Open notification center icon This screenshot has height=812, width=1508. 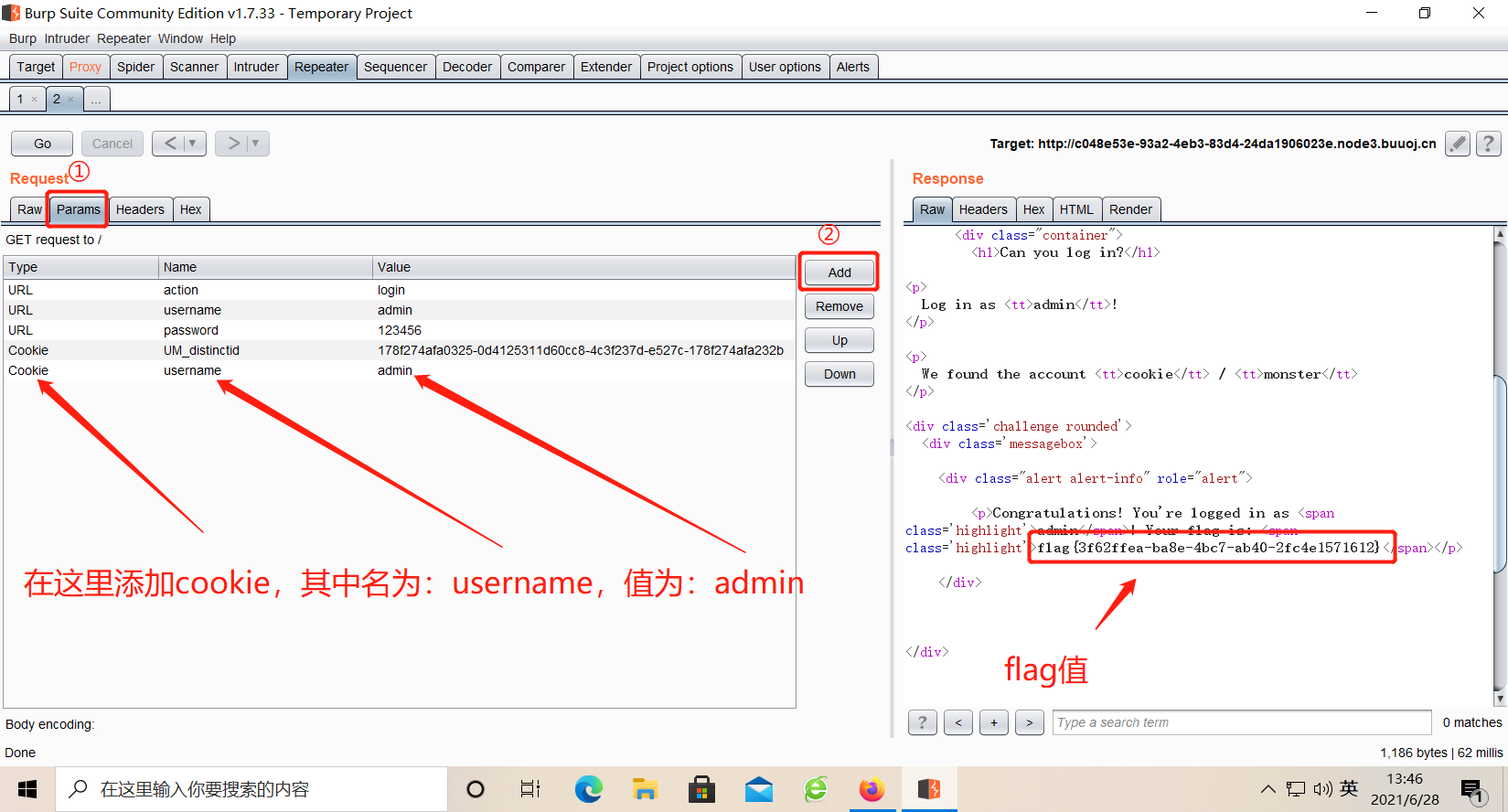point(1471,790)
